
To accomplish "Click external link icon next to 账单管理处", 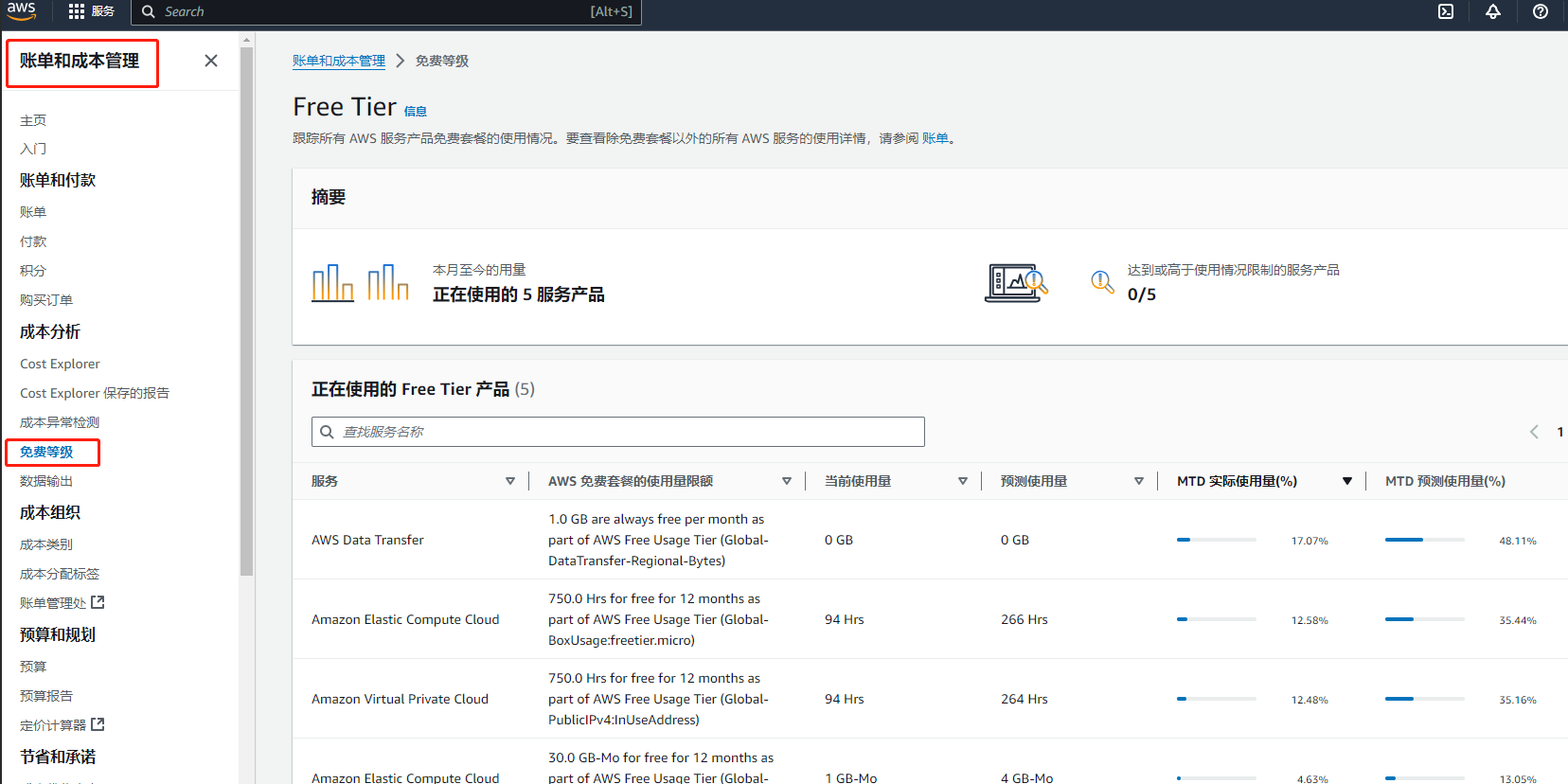I will (98, 602).
